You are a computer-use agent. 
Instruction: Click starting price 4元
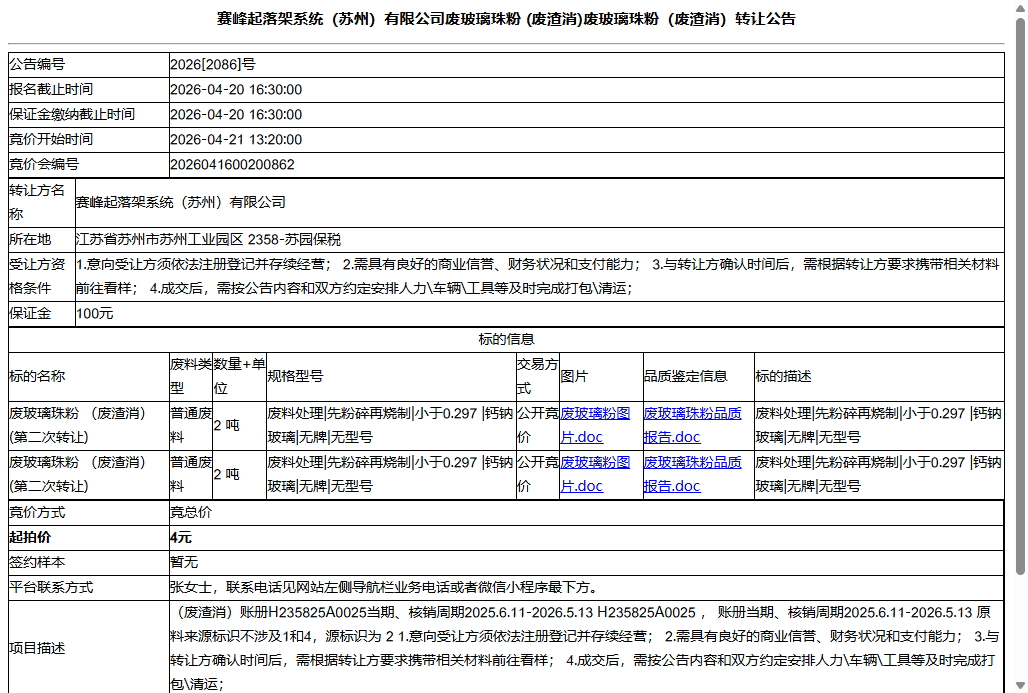coord(181,538)
